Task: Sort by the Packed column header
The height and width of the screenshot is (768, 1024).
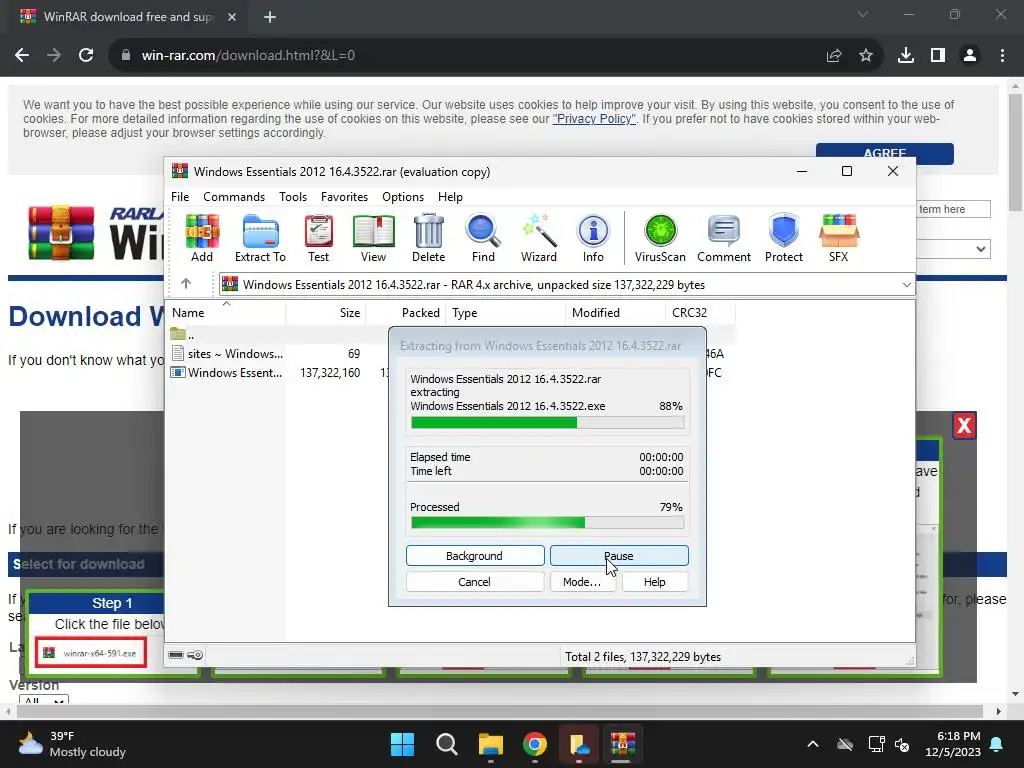Action: 405,313
